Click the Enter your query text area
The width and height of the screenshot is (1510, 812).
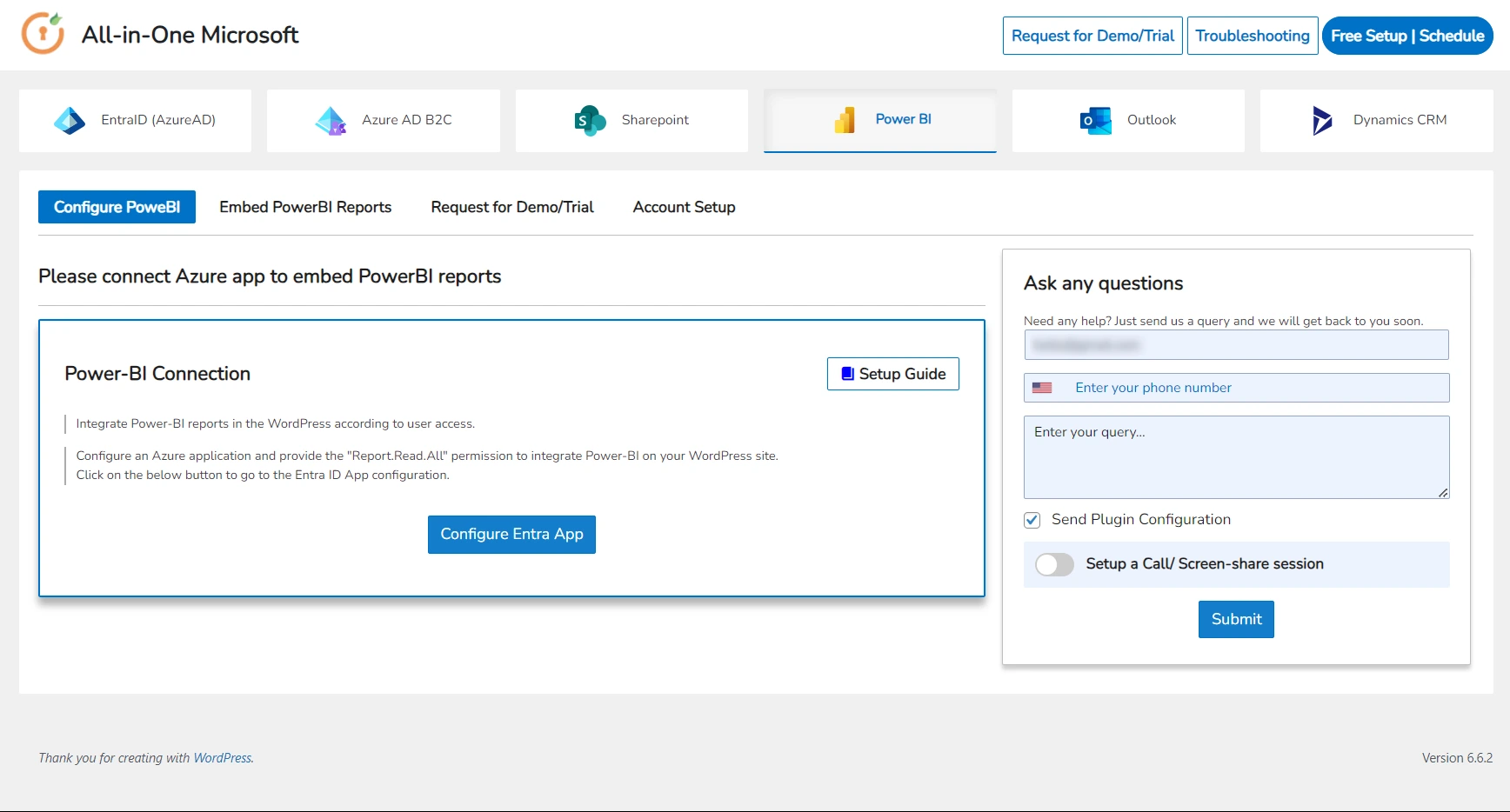pos(1236,457)
